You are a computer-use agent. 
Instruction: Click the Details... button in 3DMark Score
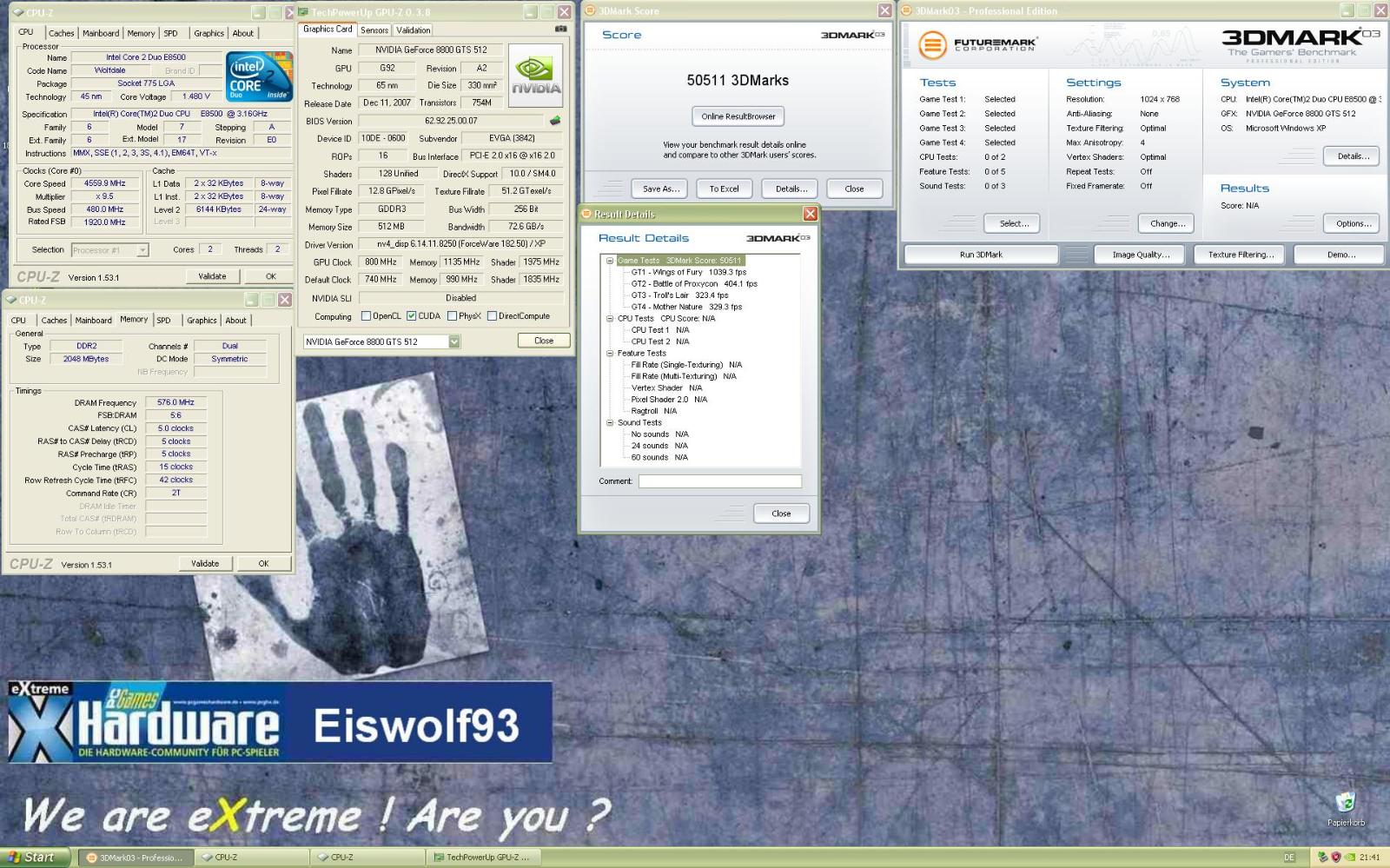[x=791, y=189]
